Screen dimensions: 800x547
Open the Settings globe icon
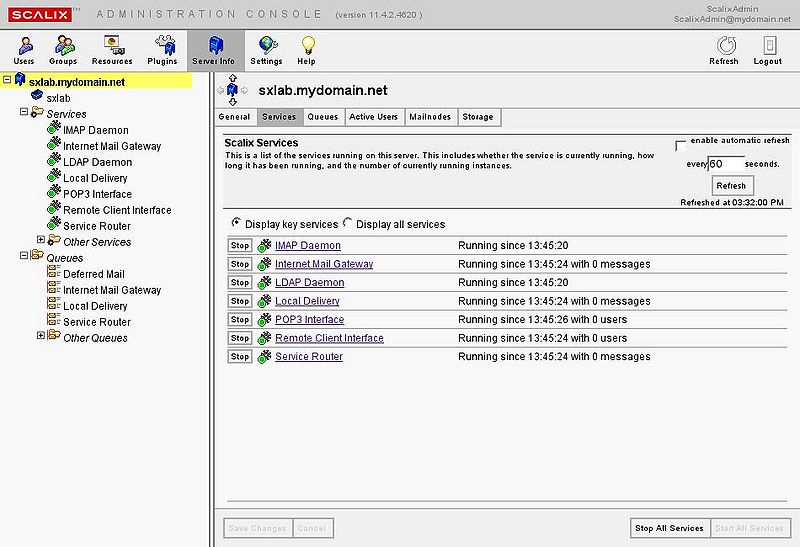point(266,47)
